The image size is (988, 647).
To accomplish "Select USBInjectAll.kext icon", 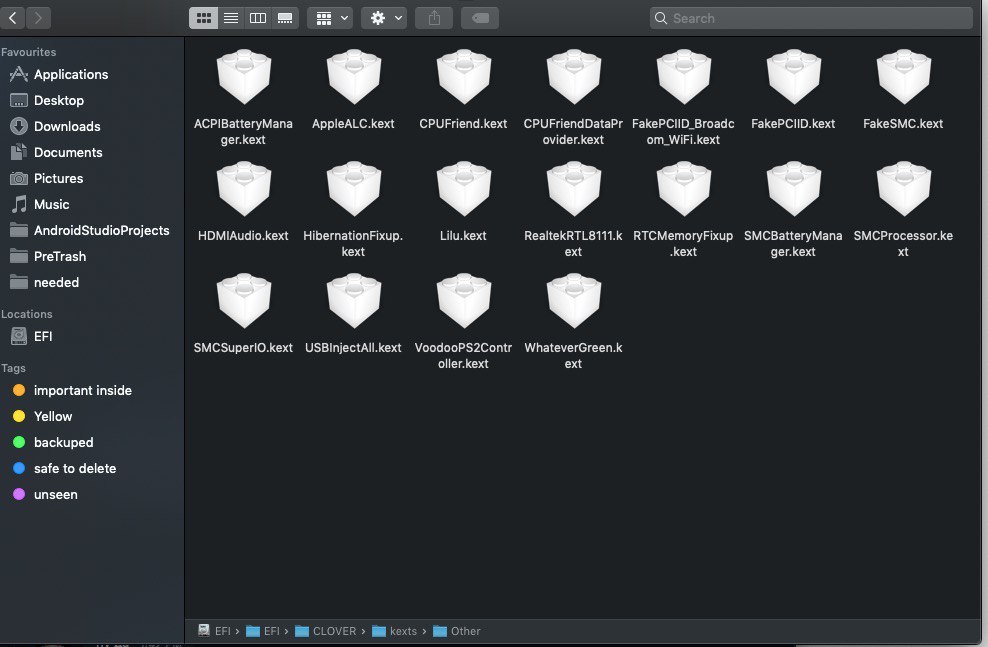I will coord(353,301).
